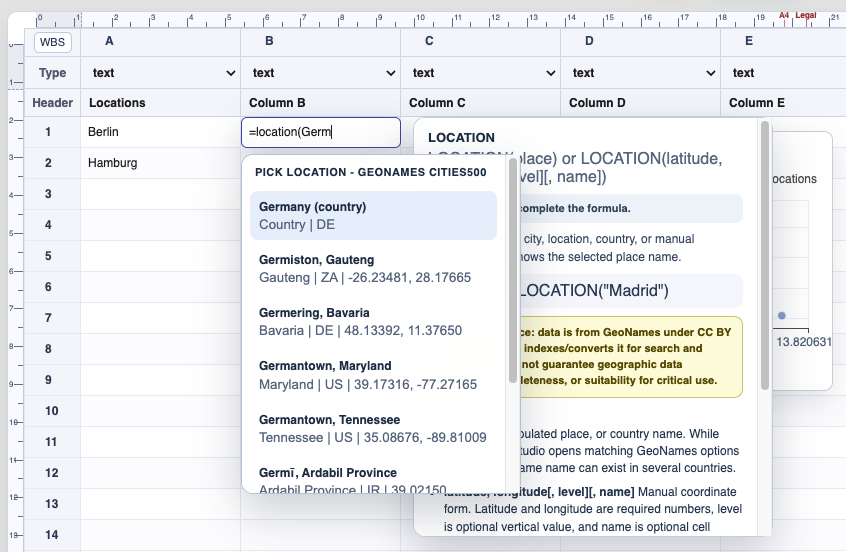The height and width of the screenshot is (552, 846).
Task: Open column E type dropdown
Action: pyautogui.click(x=785, y=73)
